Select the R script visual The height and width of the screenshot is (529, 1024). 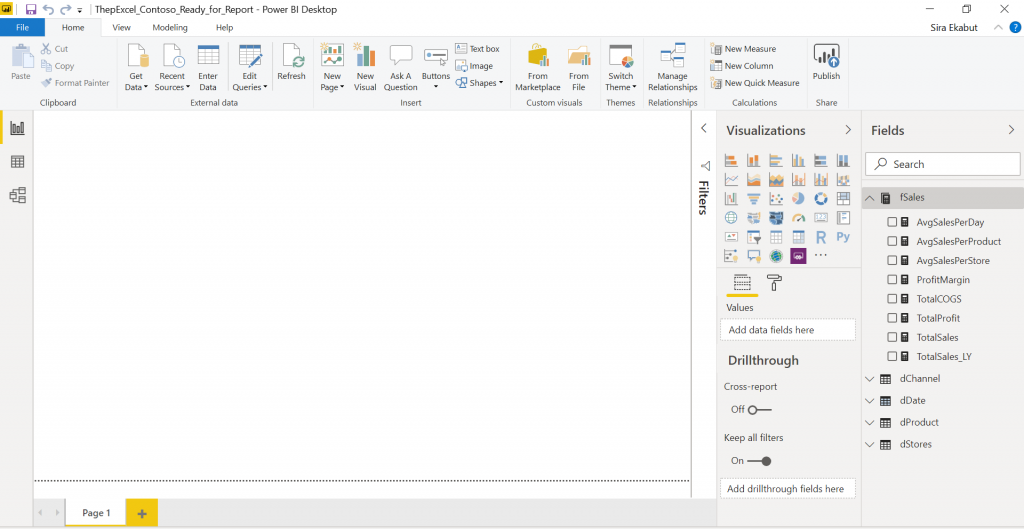tap(821, 236)
